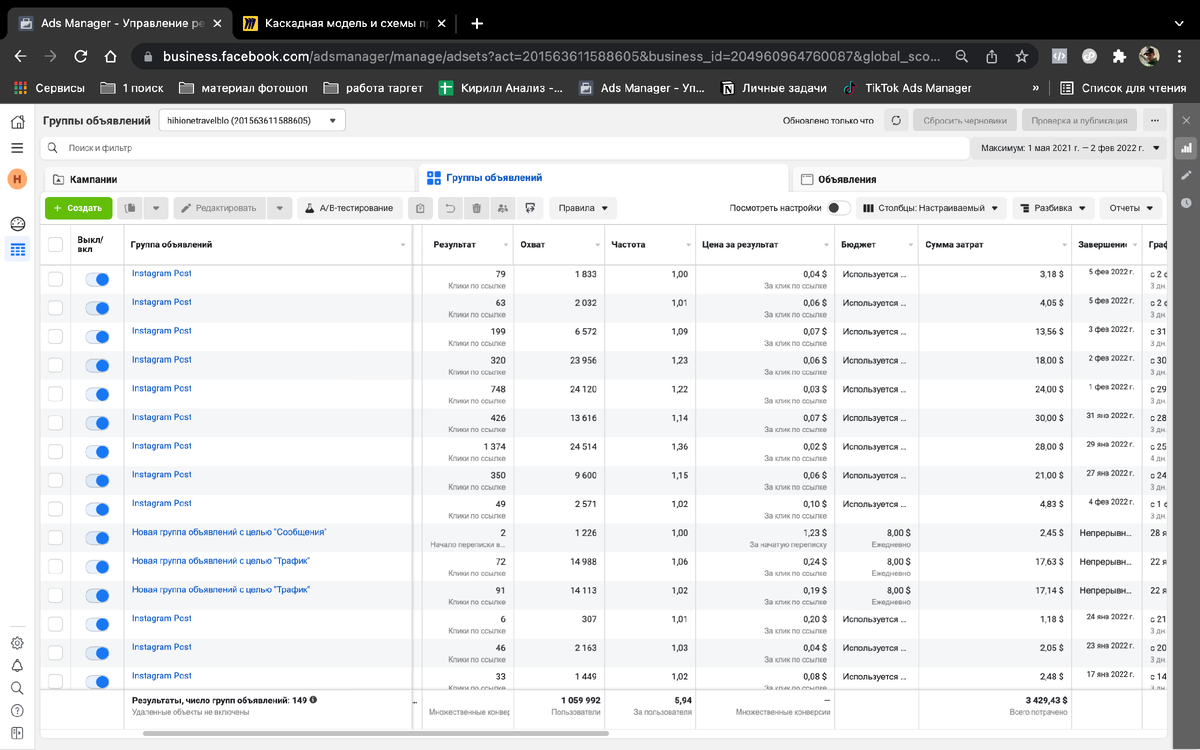Open notifications bell in left sidebar
1200x750 pixels.
click(x=17, y=666)
